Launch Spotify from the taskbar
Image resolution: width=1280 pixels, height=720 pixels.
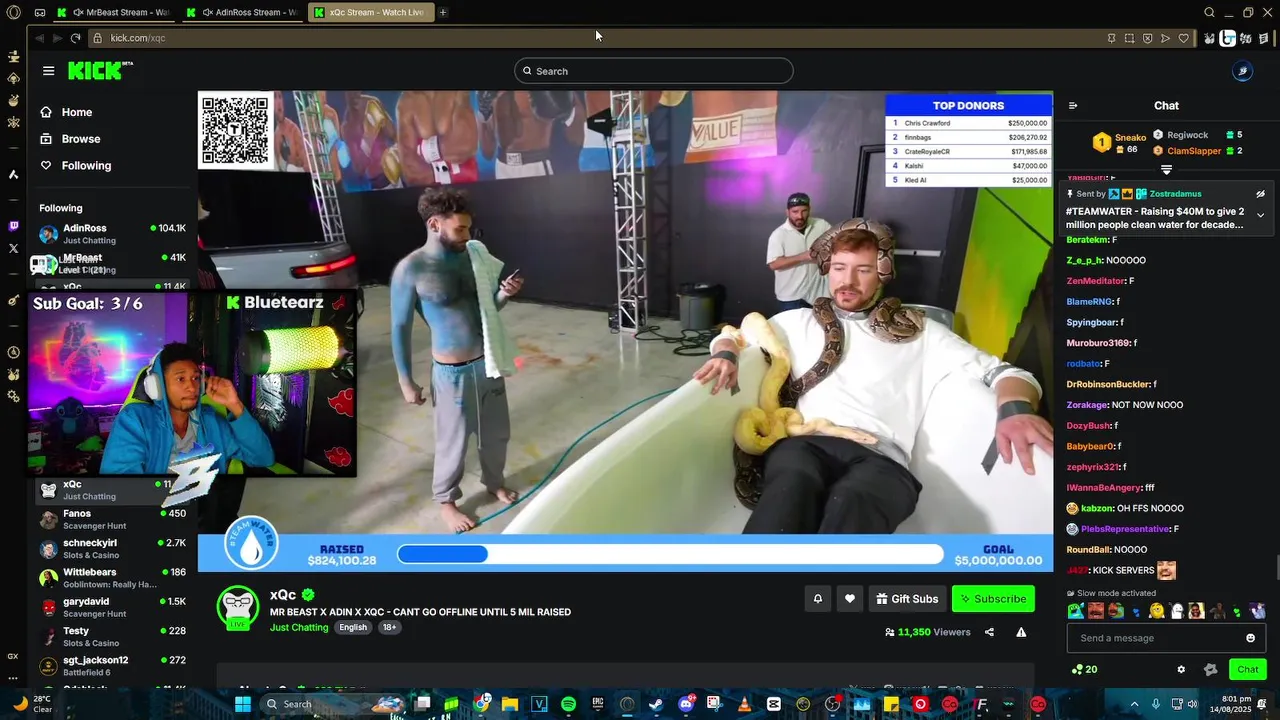tap(568, 704)
